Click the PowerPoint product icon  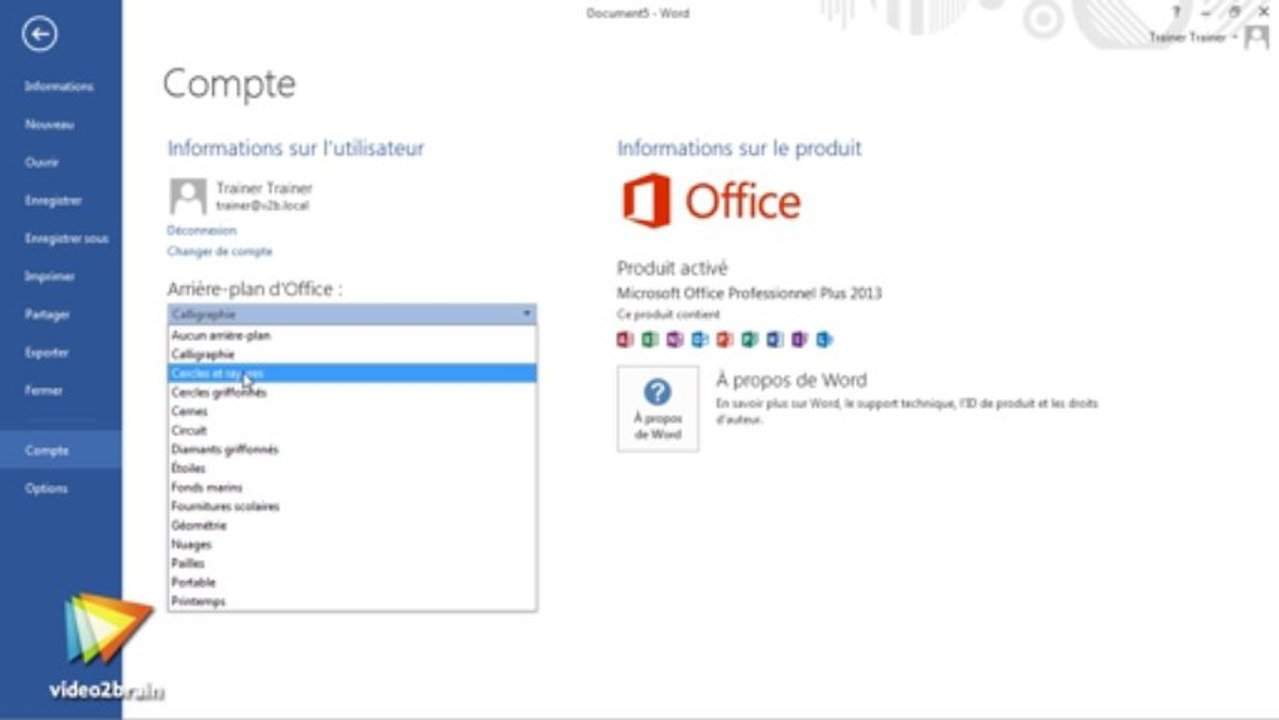pyautogui.click(x=725, y=340)
